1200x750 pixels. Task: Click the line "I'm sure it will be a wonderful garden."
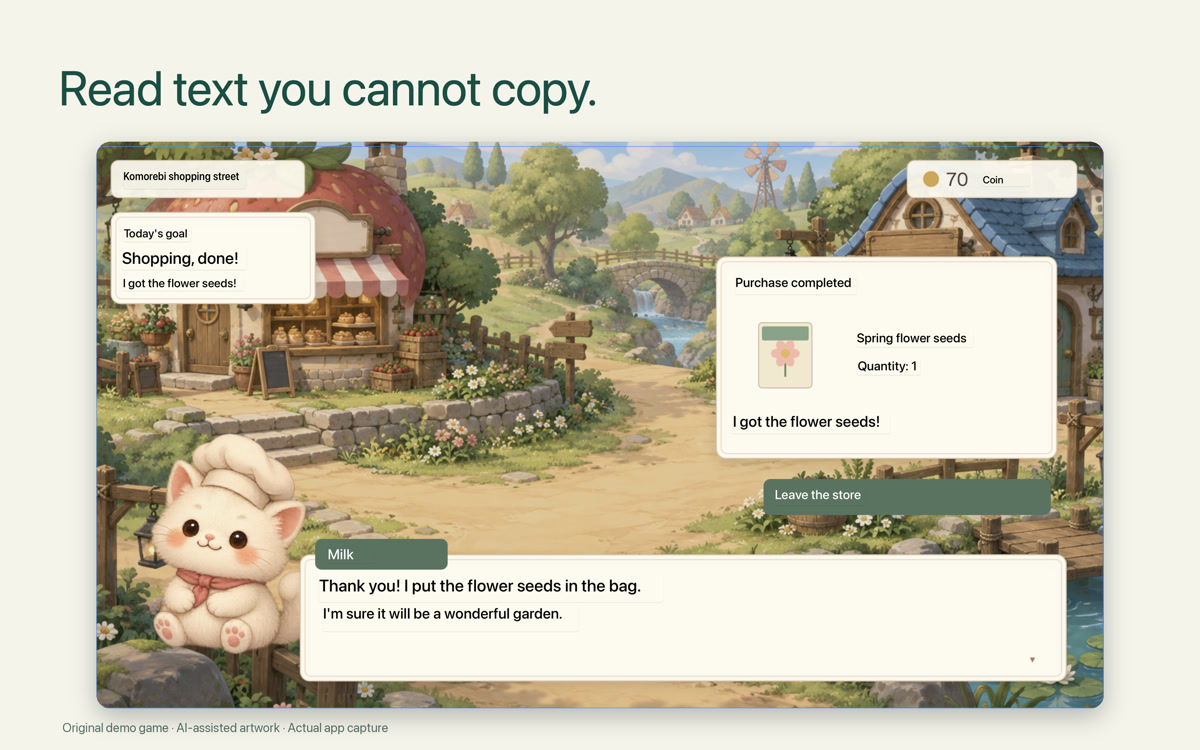443,614
